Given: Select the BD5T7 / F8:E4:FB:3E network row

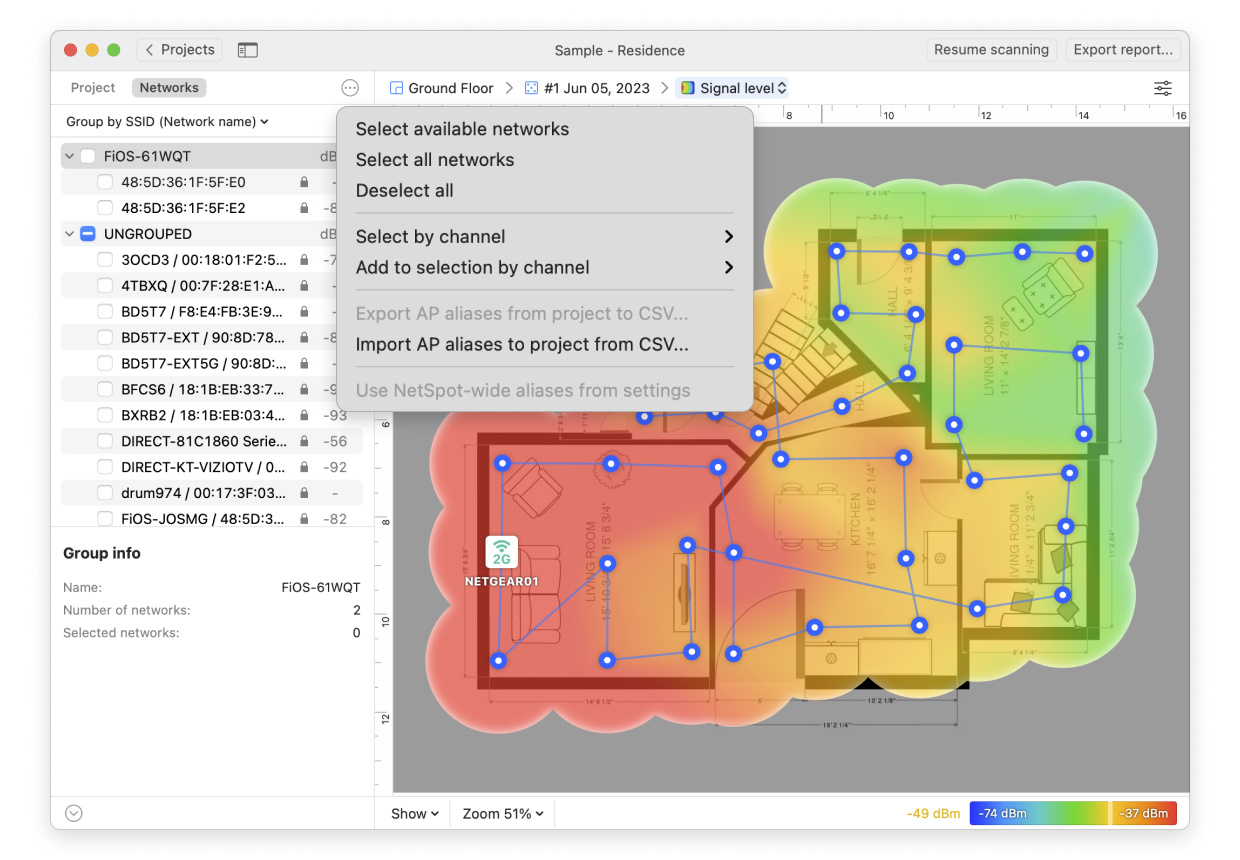Looking at the screenshot, I should tap(212, 312).
